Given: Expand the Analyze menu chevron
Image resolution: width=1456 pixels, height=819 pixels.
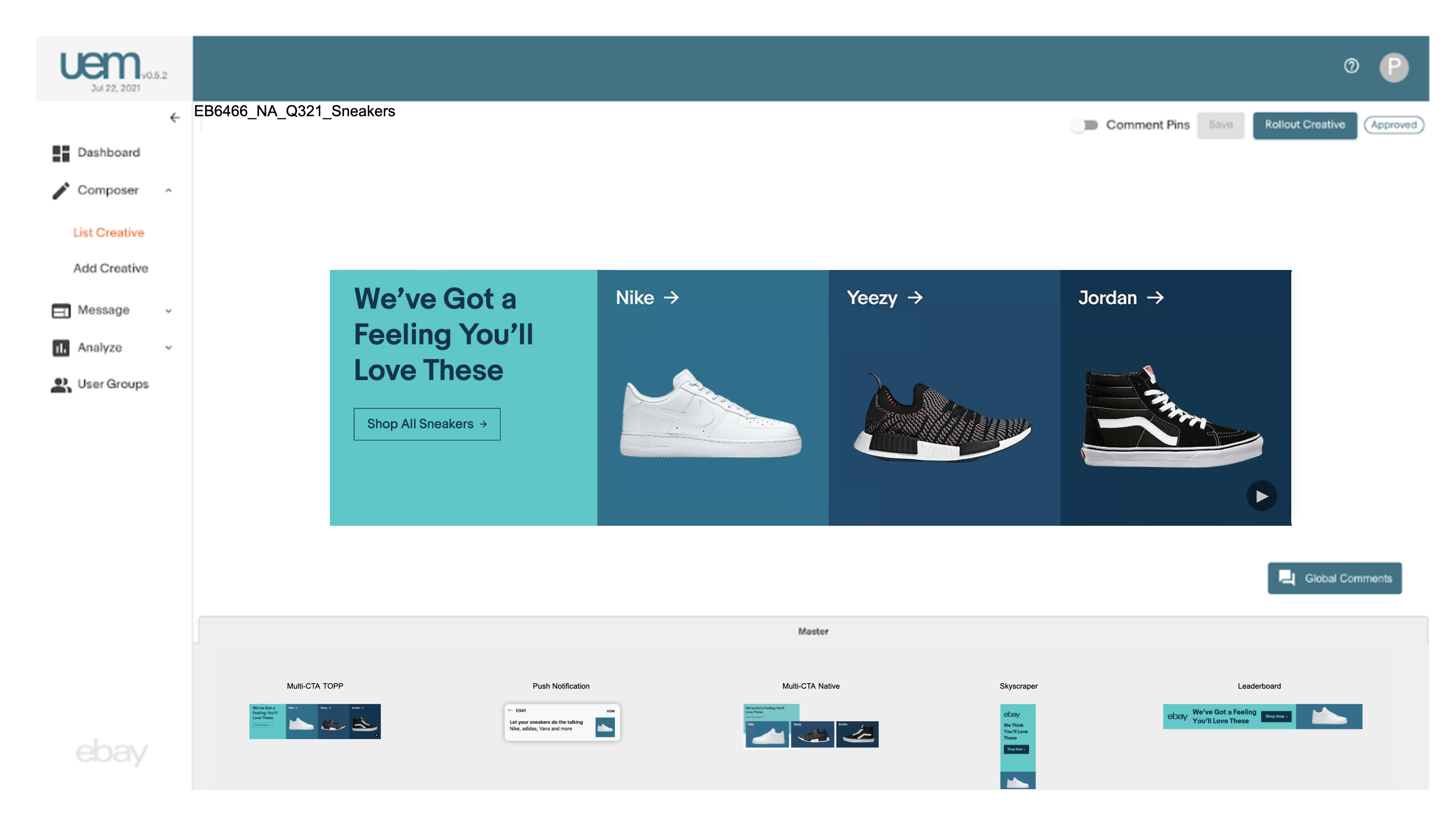Looking at the screenshot, I should pyautogui.click(x=169, y=348).
